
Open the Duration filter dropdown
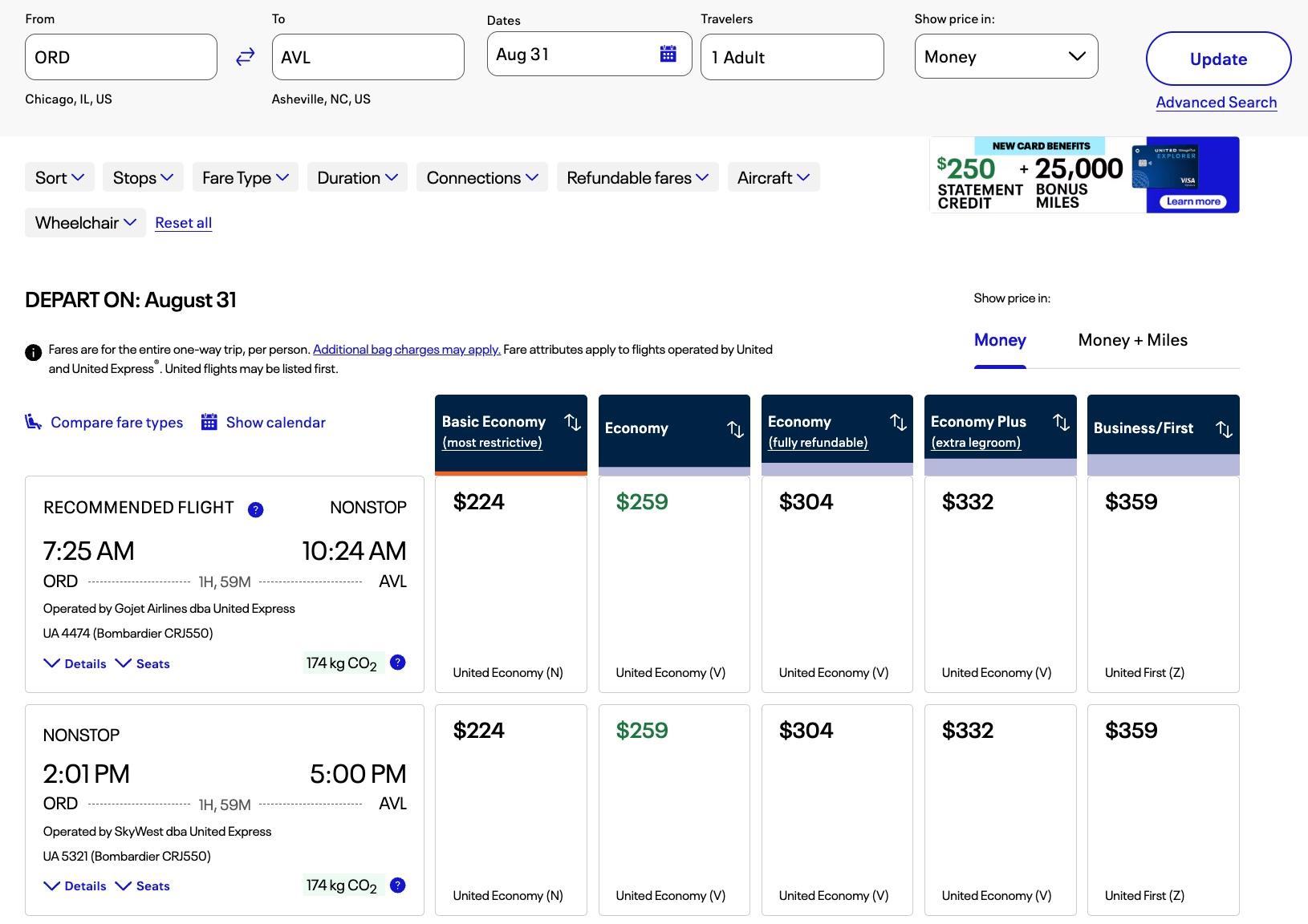[357, 177]
